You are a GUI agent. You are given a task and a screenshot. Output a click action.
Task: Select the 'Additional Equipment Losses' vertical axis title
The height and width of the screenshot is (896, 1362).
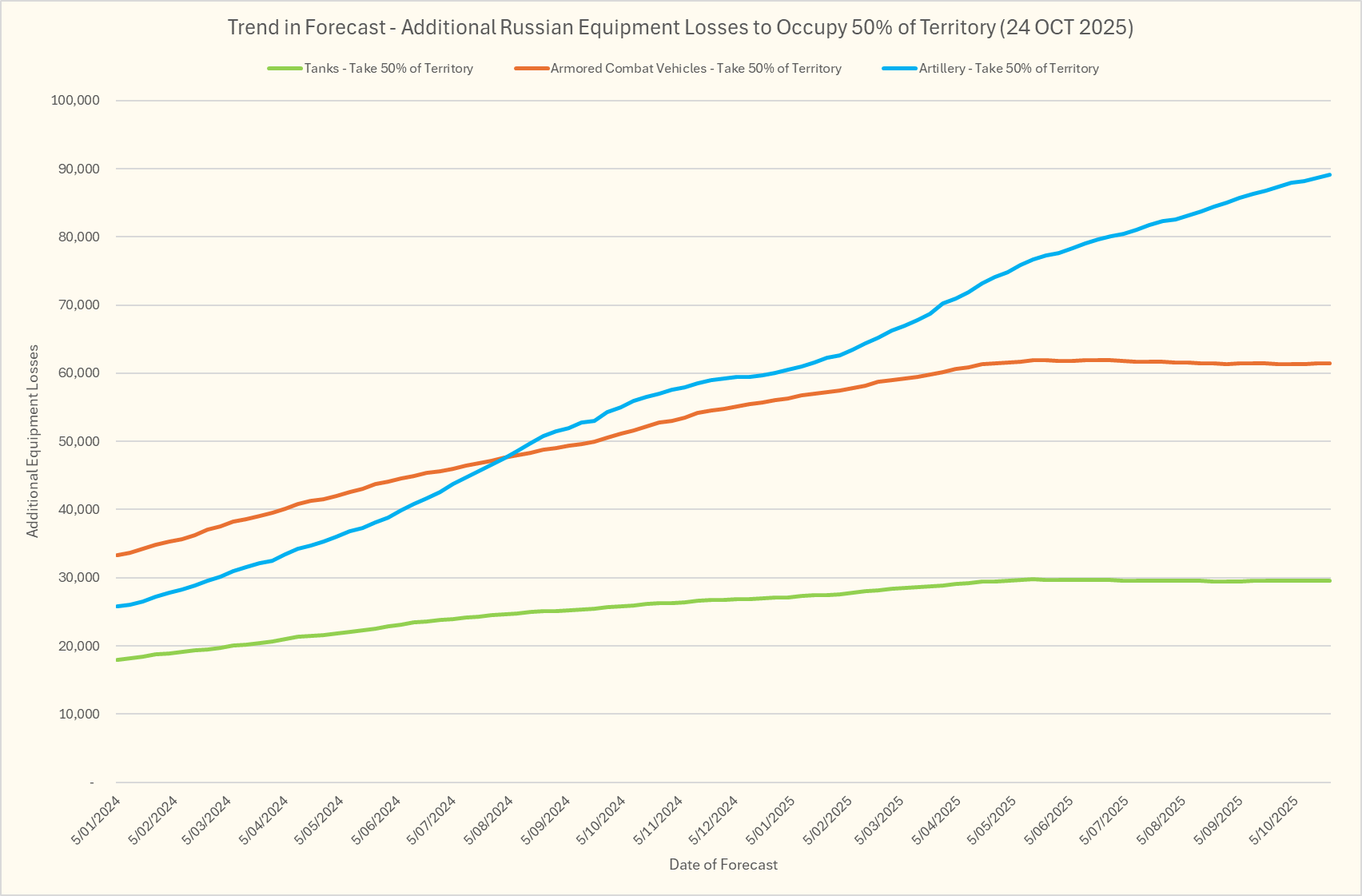(x=33, y=440)
